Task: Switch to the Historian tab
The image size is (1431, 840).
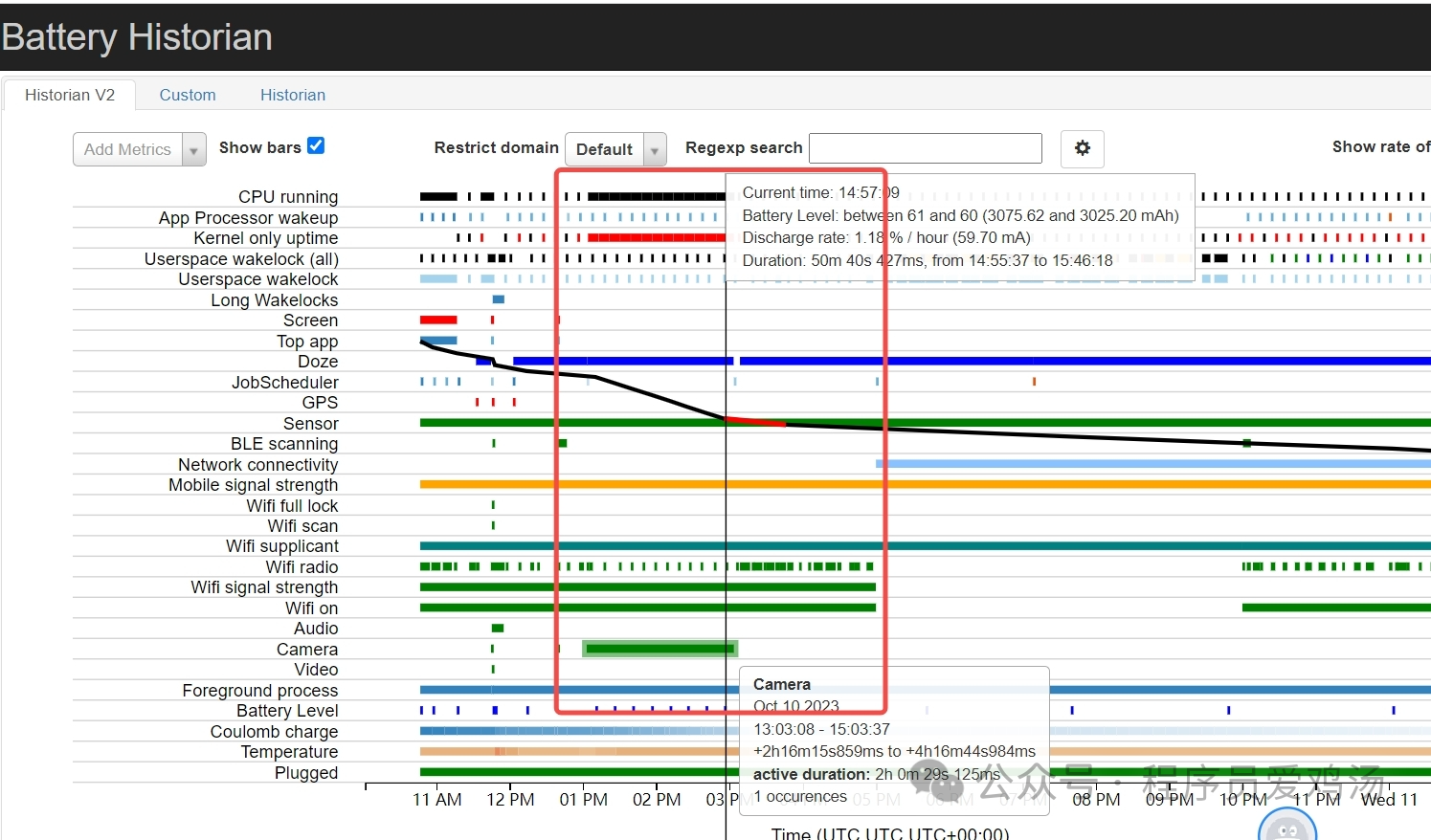Action: (293, 95)
